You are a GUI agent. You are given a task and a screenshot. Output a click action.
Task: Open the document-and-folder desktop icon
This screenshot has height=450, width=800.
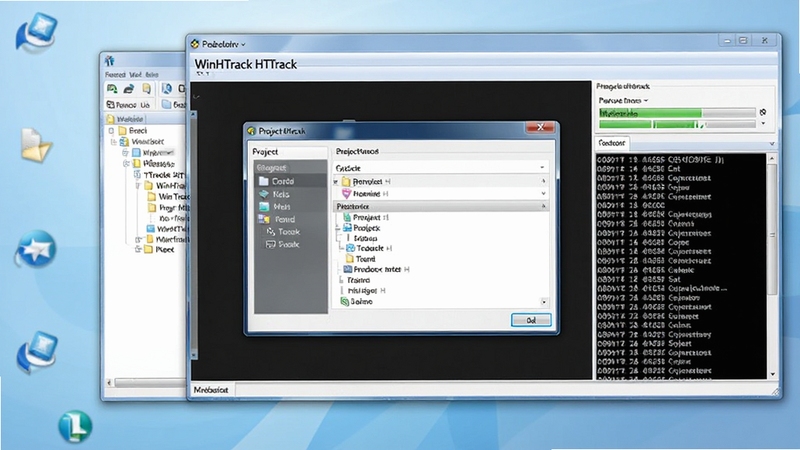(x=36, y=145)
